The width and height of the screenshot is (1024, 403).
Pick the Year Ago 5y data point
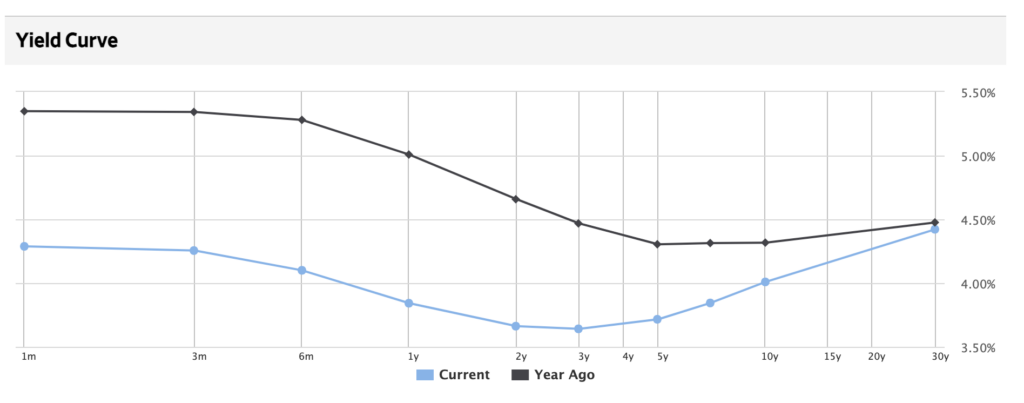click(x=657, y=244)
